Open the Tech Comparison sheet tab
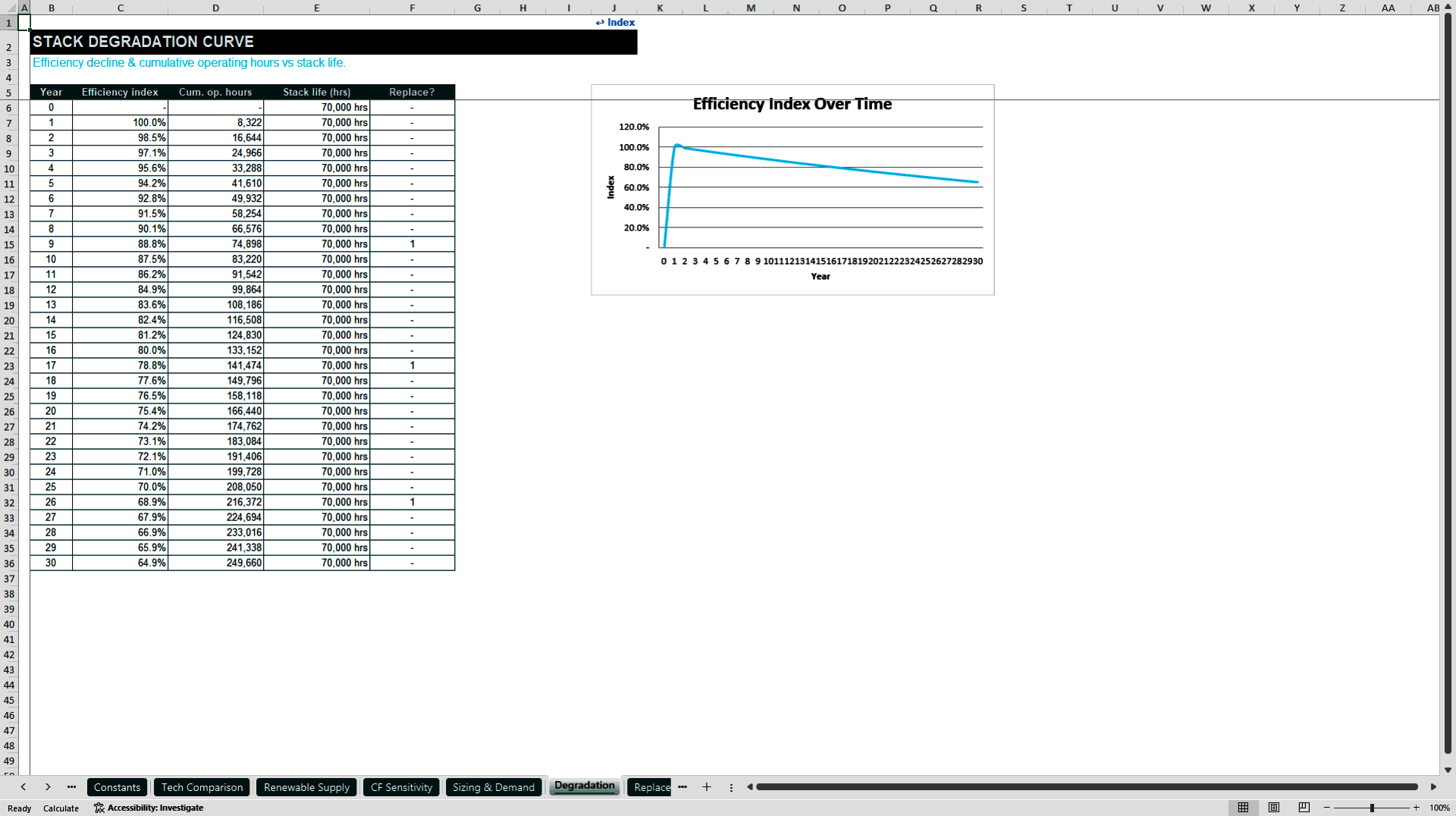Viewport: 1456px width, 816px height. [202, 787]
